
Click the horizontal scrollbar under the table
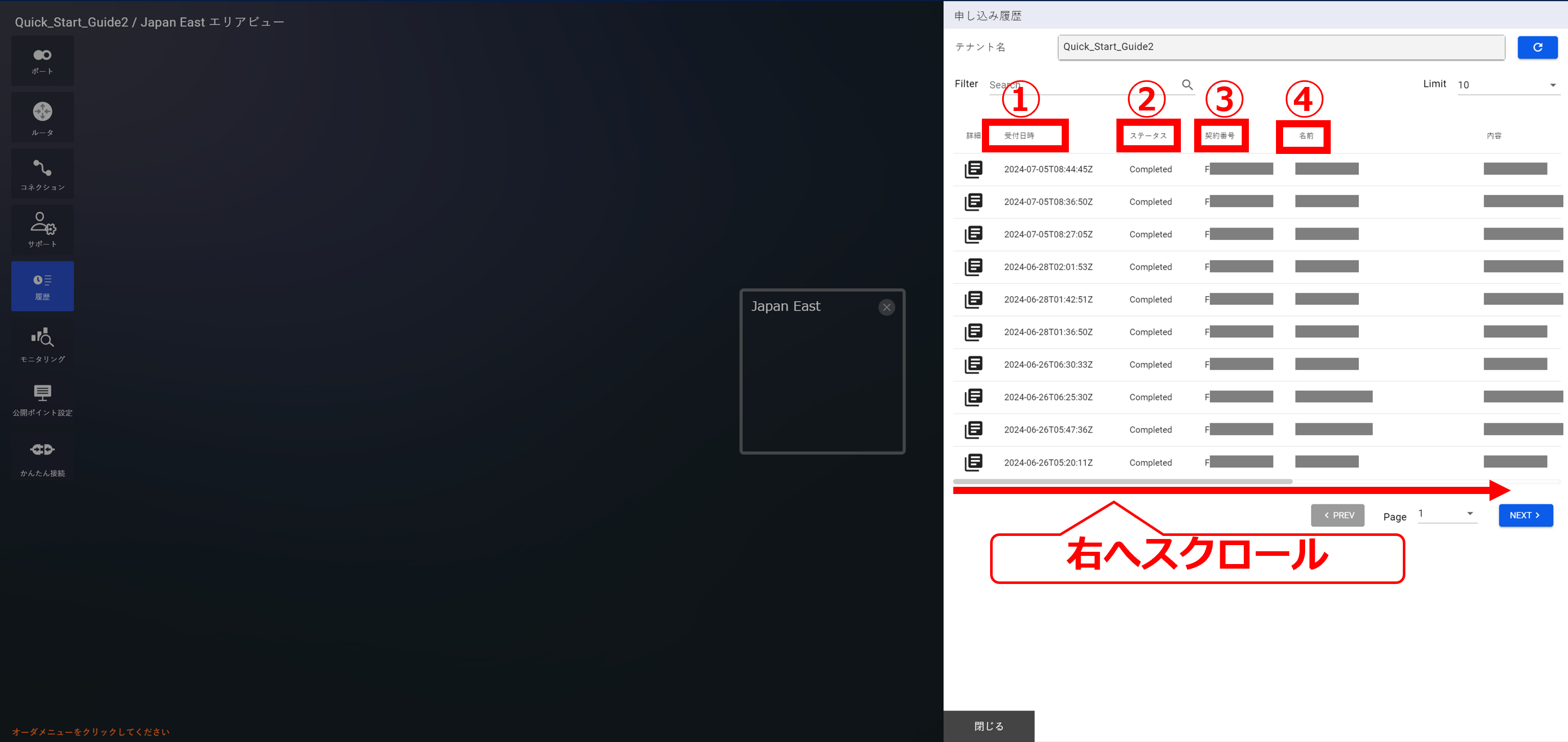(1122, 482)
